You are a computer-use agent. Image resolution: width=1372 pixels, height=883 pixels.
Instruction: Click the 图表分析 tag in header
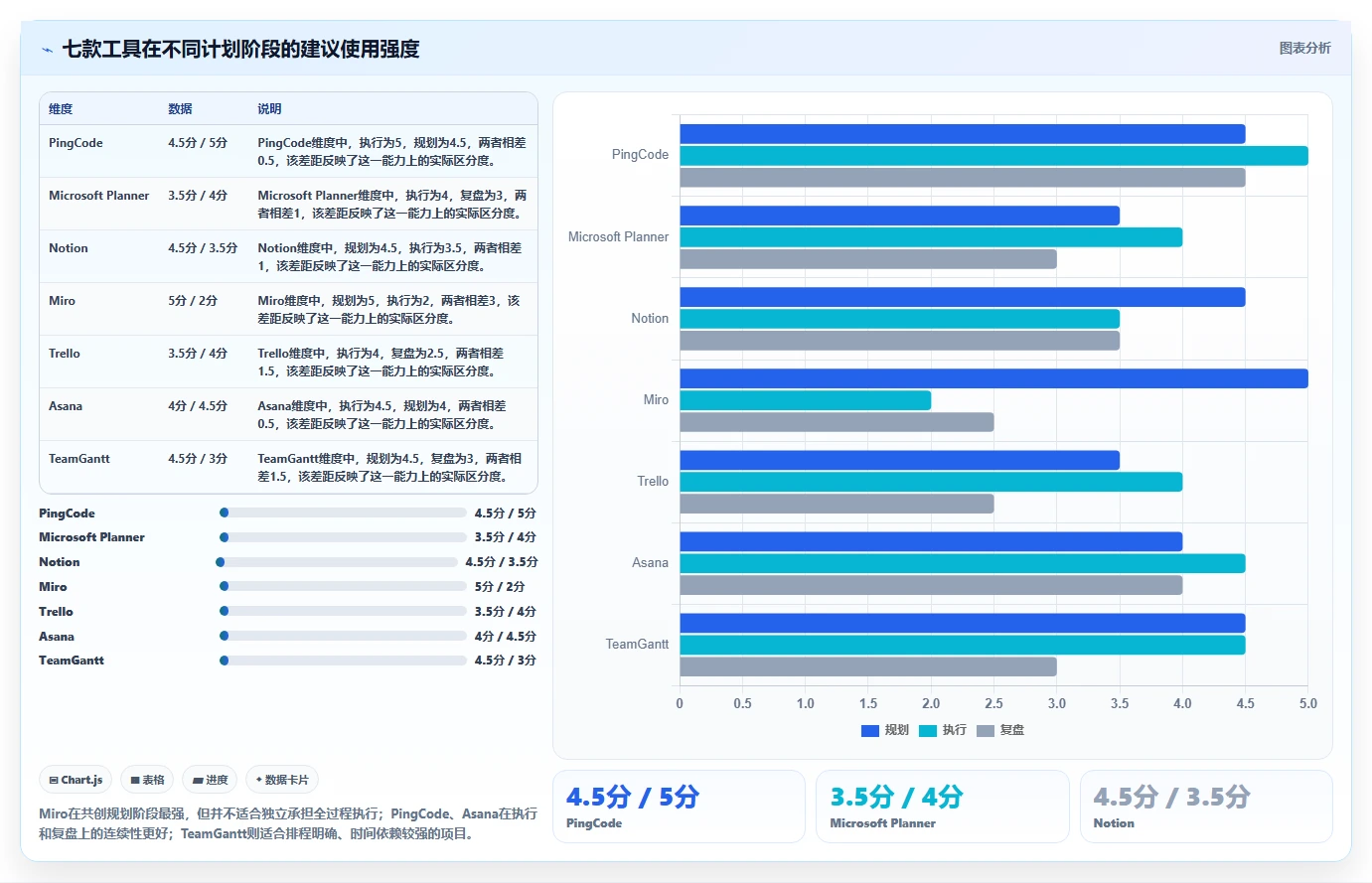coord(1304,48)
